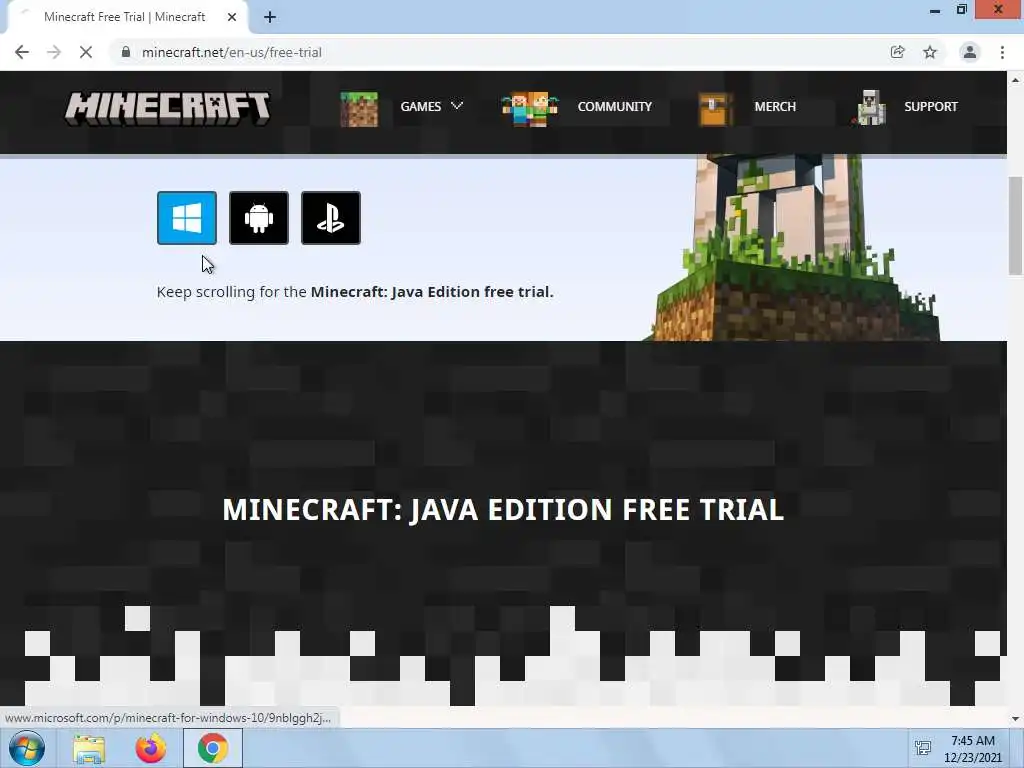Click the Java Edition Free Trial heading
The height and width of the screenshot is (768, 1024).
[x=503, y=509]
